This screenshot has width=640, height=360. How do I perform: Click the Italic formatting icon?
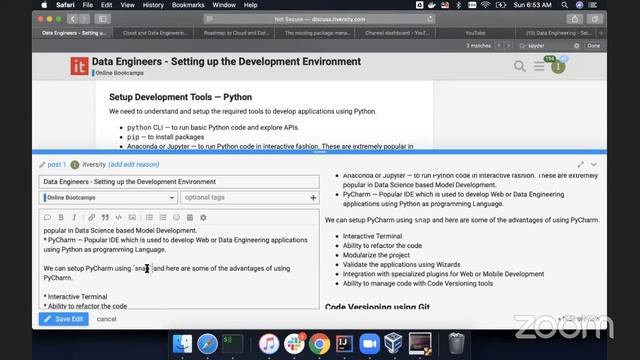[74, 218]
